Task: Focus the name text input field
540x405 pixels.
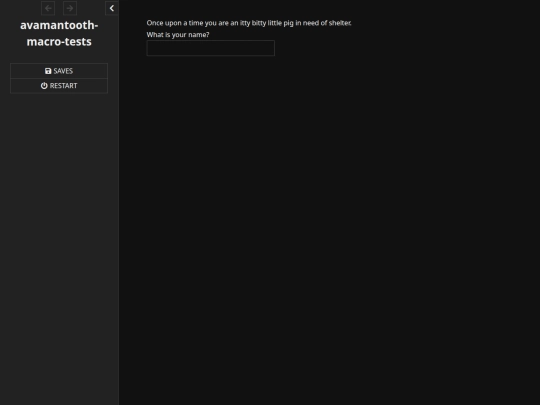Action: tap(210, 48)
